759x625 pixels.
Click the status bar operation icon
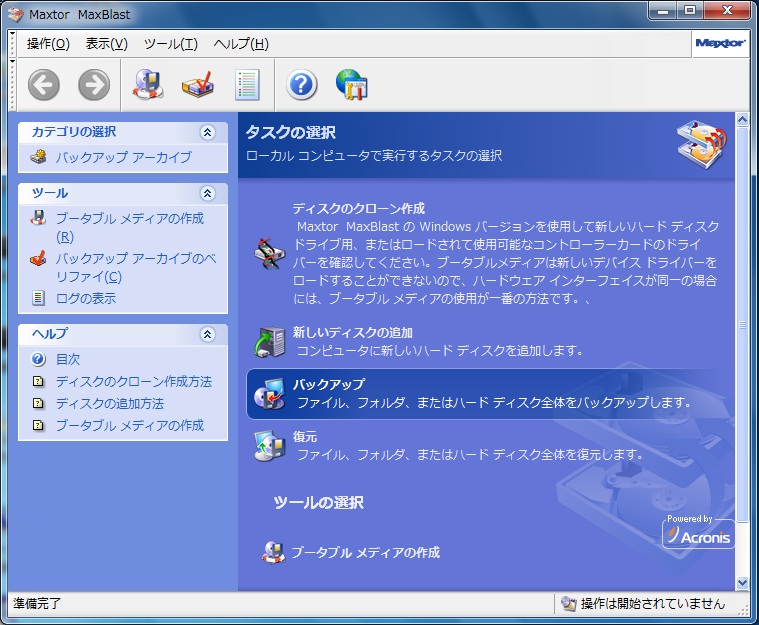tap(568, 603)
